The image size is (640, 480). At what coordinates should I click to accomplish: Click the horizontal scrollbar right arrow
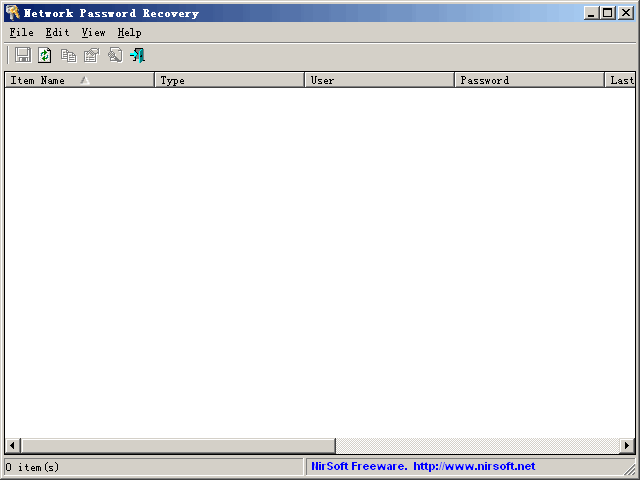(627, 445)
